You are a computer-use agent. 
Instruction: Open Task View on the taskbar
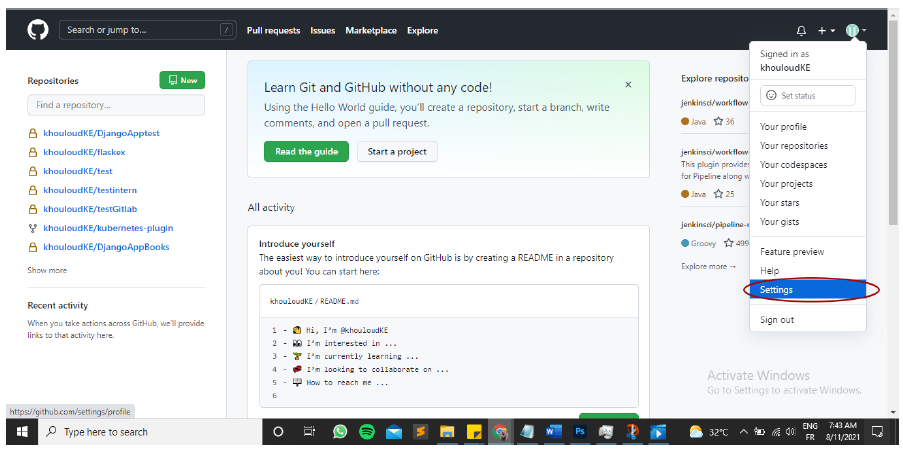click(x=309, y=432)
